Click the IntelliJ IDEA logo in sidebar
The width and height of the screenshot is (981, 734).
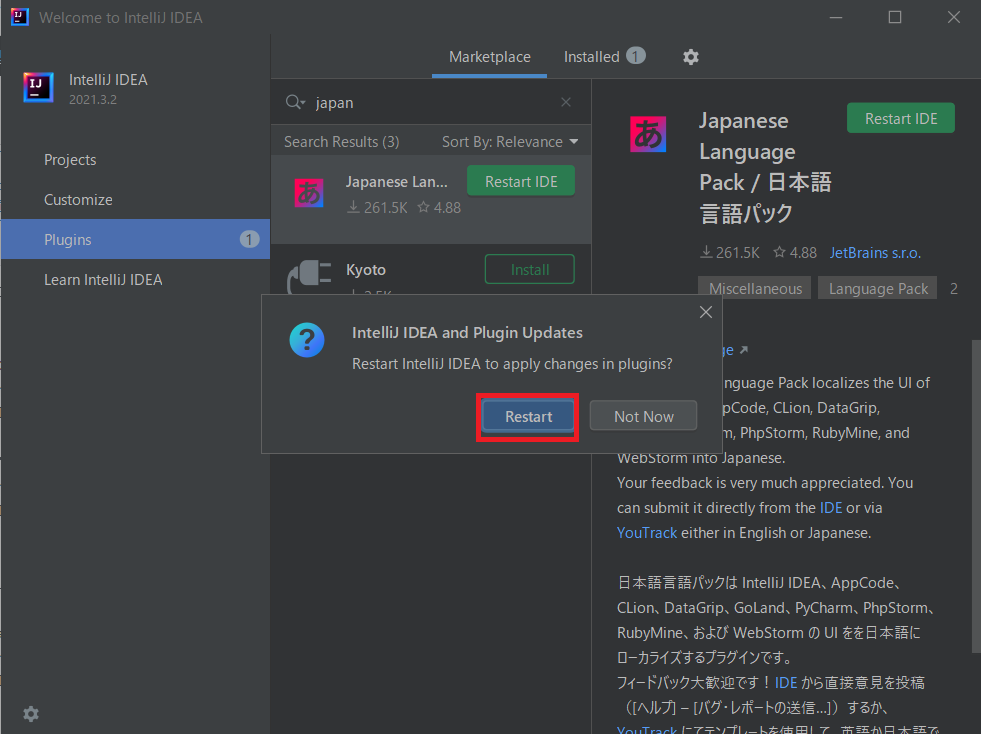(38, 87)
